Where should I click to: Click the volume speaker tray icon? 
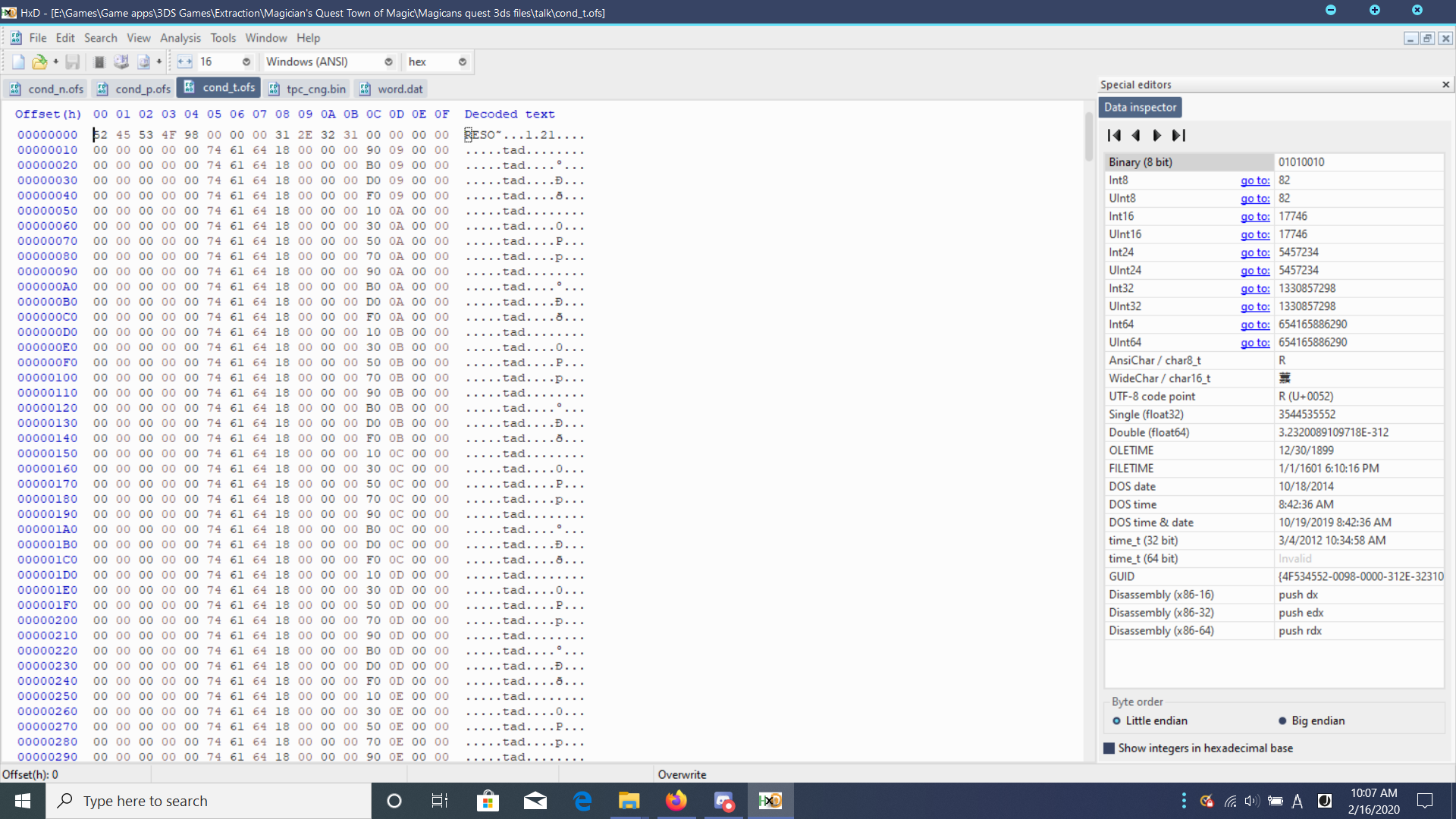pyautogui.click(x=1251, y=801)
